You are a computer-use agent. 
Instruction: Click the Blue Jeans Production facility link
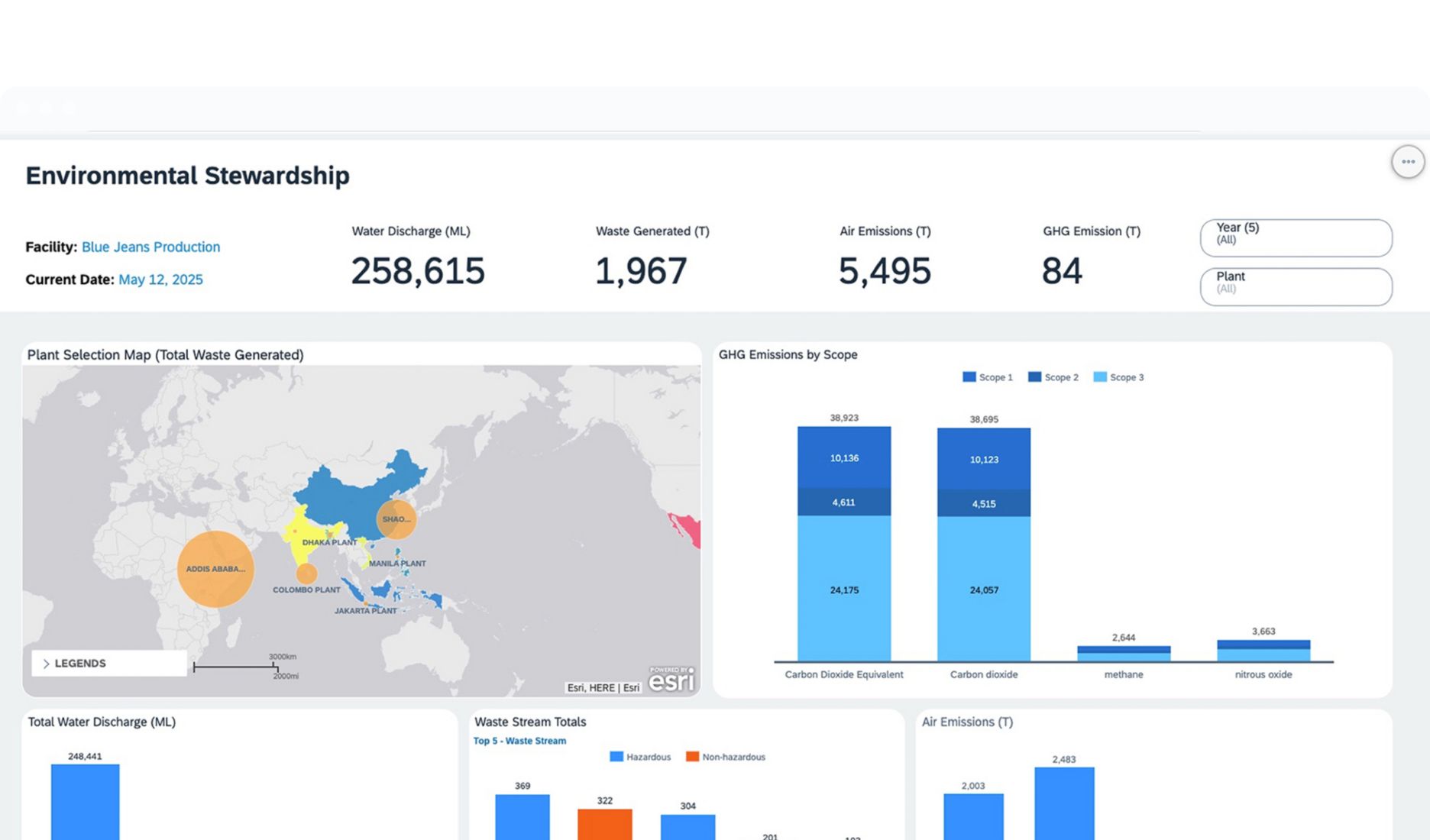pos(150,247)
